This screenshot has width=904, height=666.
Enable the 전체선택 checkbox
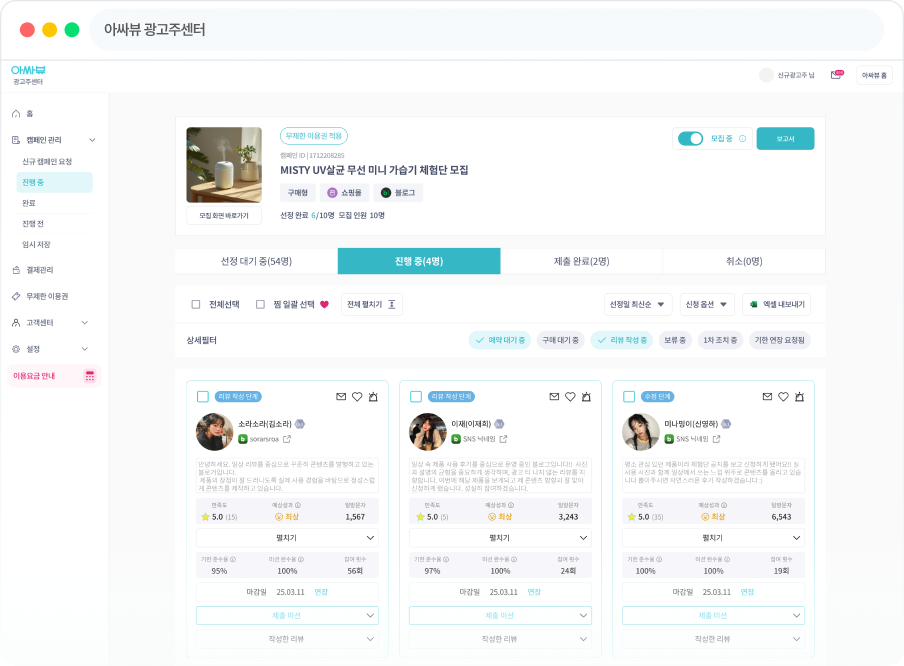(x=197, y=304)
